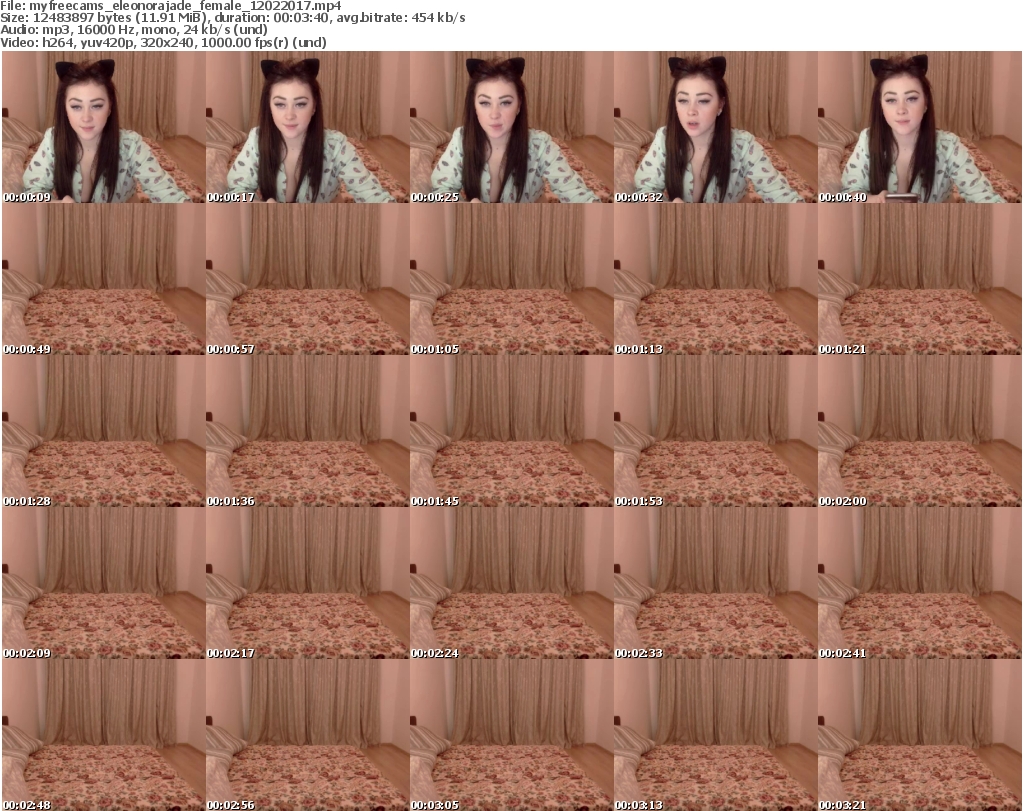Click the 'Video: h264, yuv420p' line
The height and width of the screenshot is (811, 1024).
(x=163, y=42)
